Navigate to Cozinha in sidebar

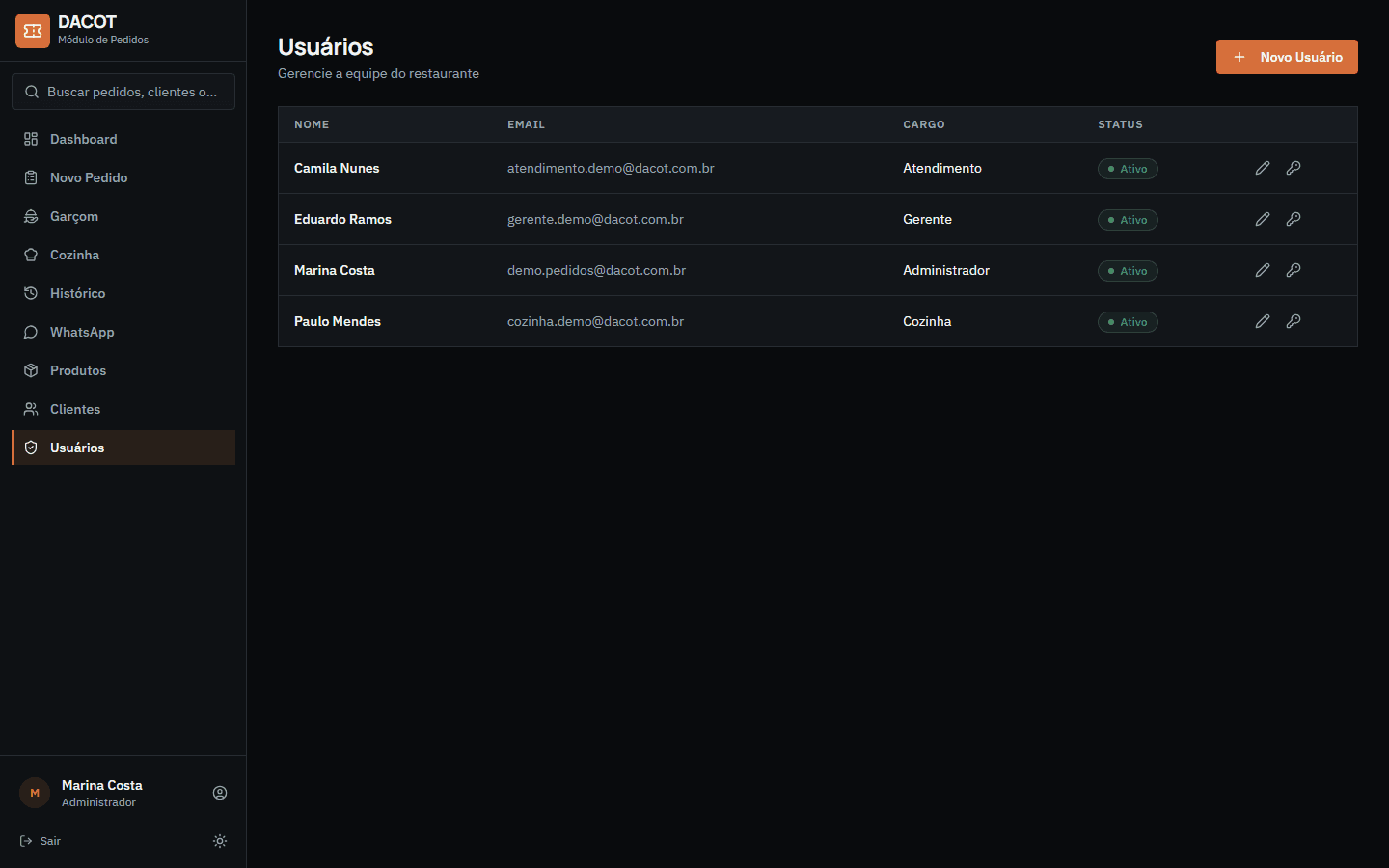(123, 255)
